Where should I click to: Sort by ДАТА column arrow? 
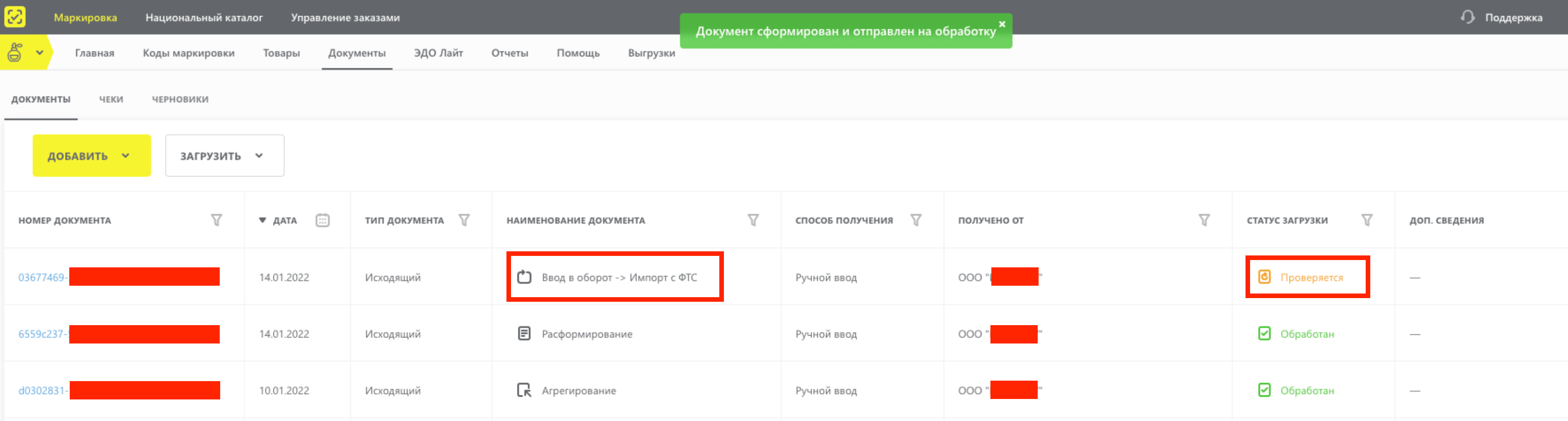point(262,220)
